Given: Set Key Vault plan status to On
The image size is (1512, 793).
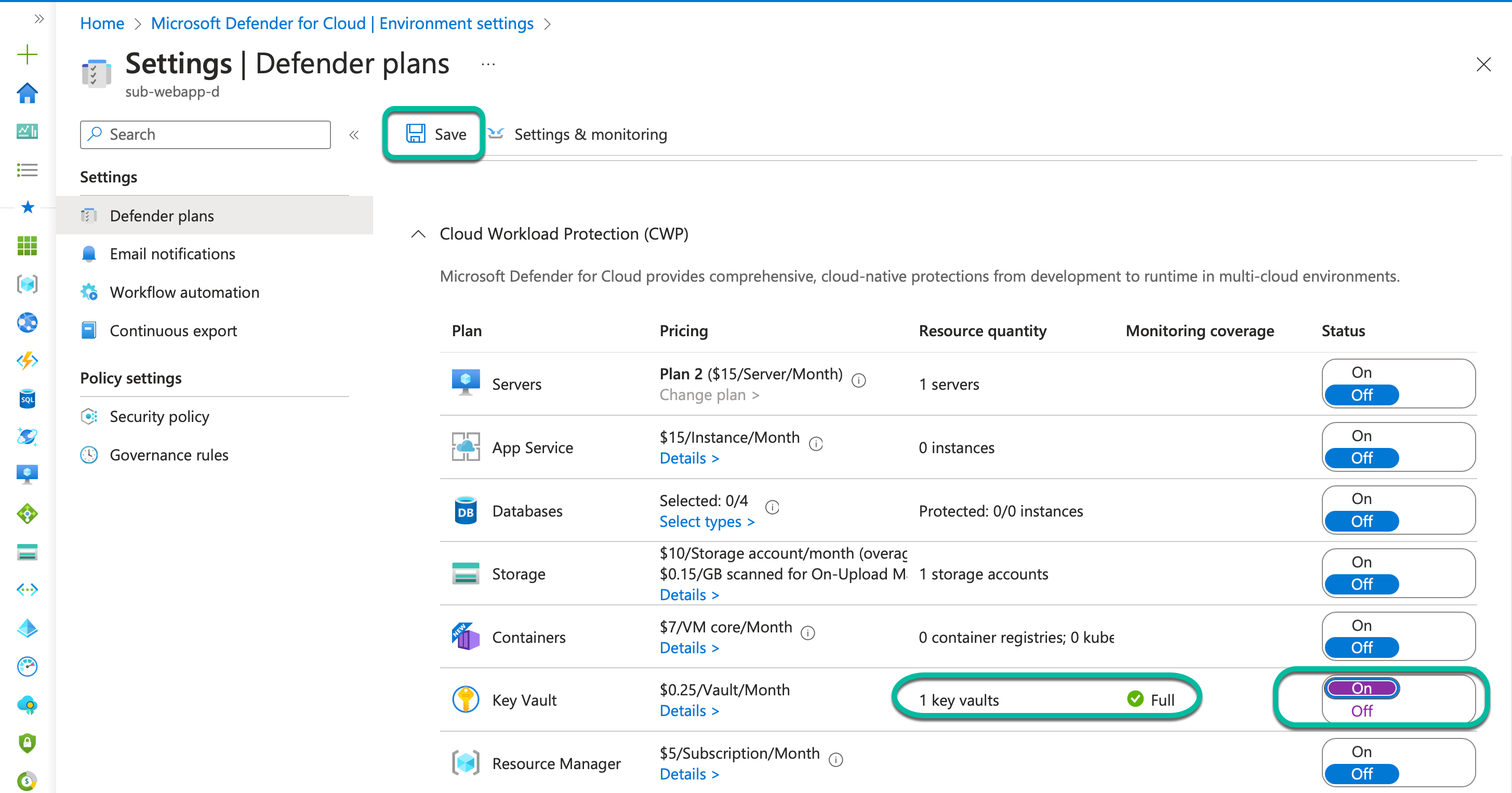Looking at the screenshot, I should [1362, 688].
